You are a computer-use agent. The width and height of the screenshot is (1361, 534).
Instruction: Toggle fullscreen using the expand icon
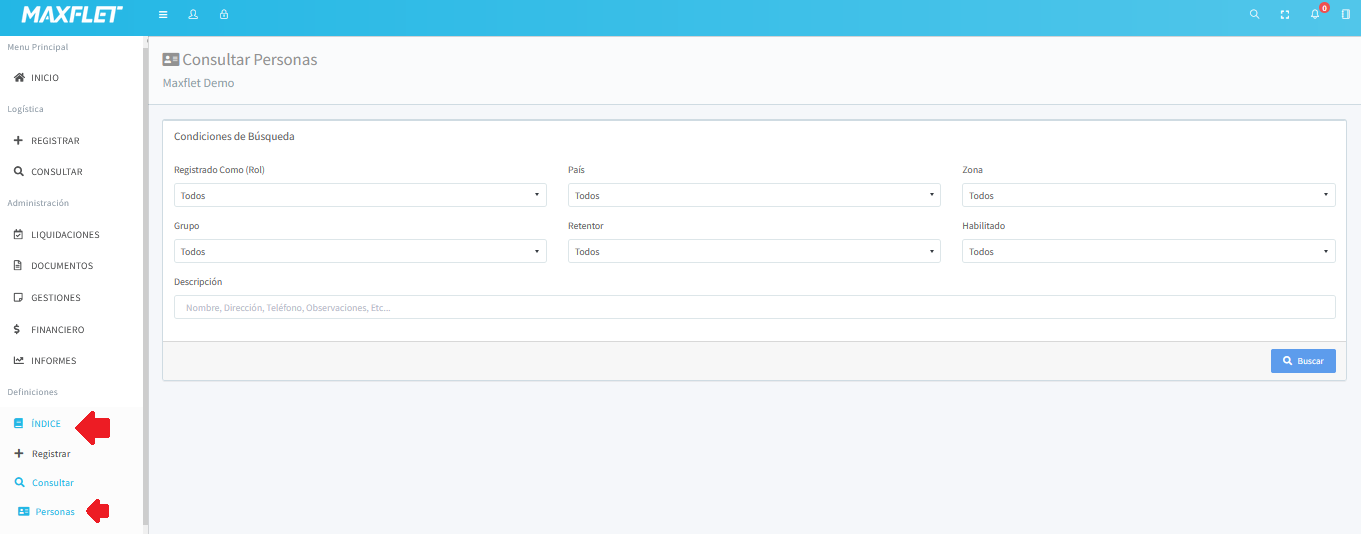pyautogui.click(x=1285, y=15)
